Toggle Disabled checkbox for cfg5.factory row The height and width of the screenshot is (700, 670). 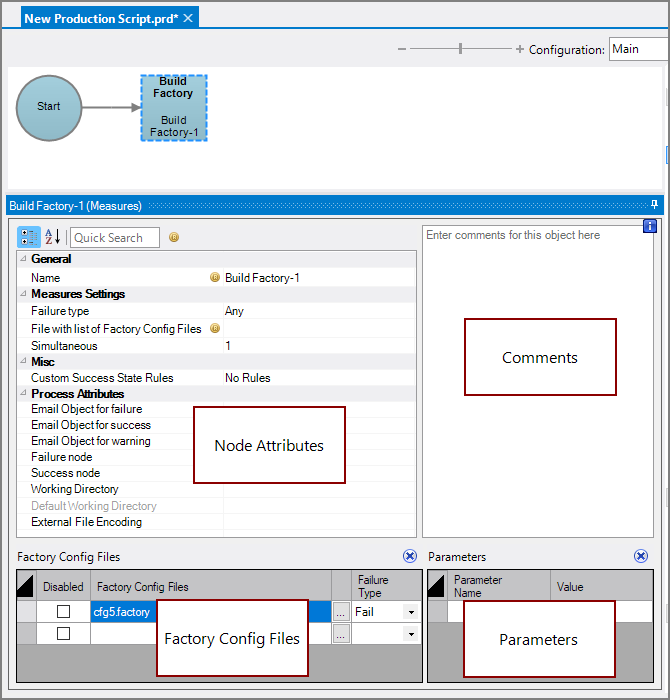tap(63, 612)
